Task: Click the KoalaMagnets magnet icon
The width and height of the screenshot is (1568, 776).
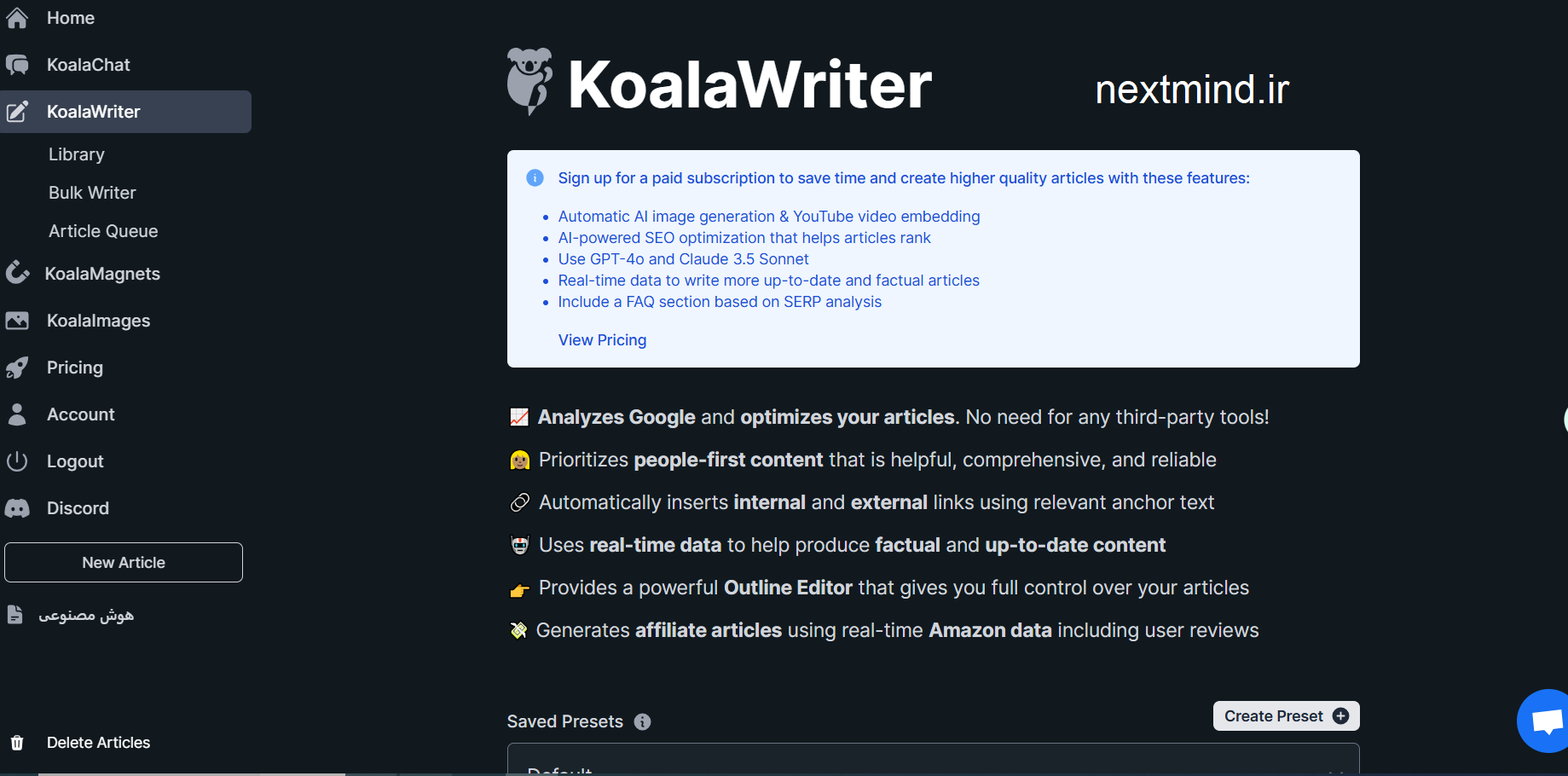Action: [x=17, y=273]
